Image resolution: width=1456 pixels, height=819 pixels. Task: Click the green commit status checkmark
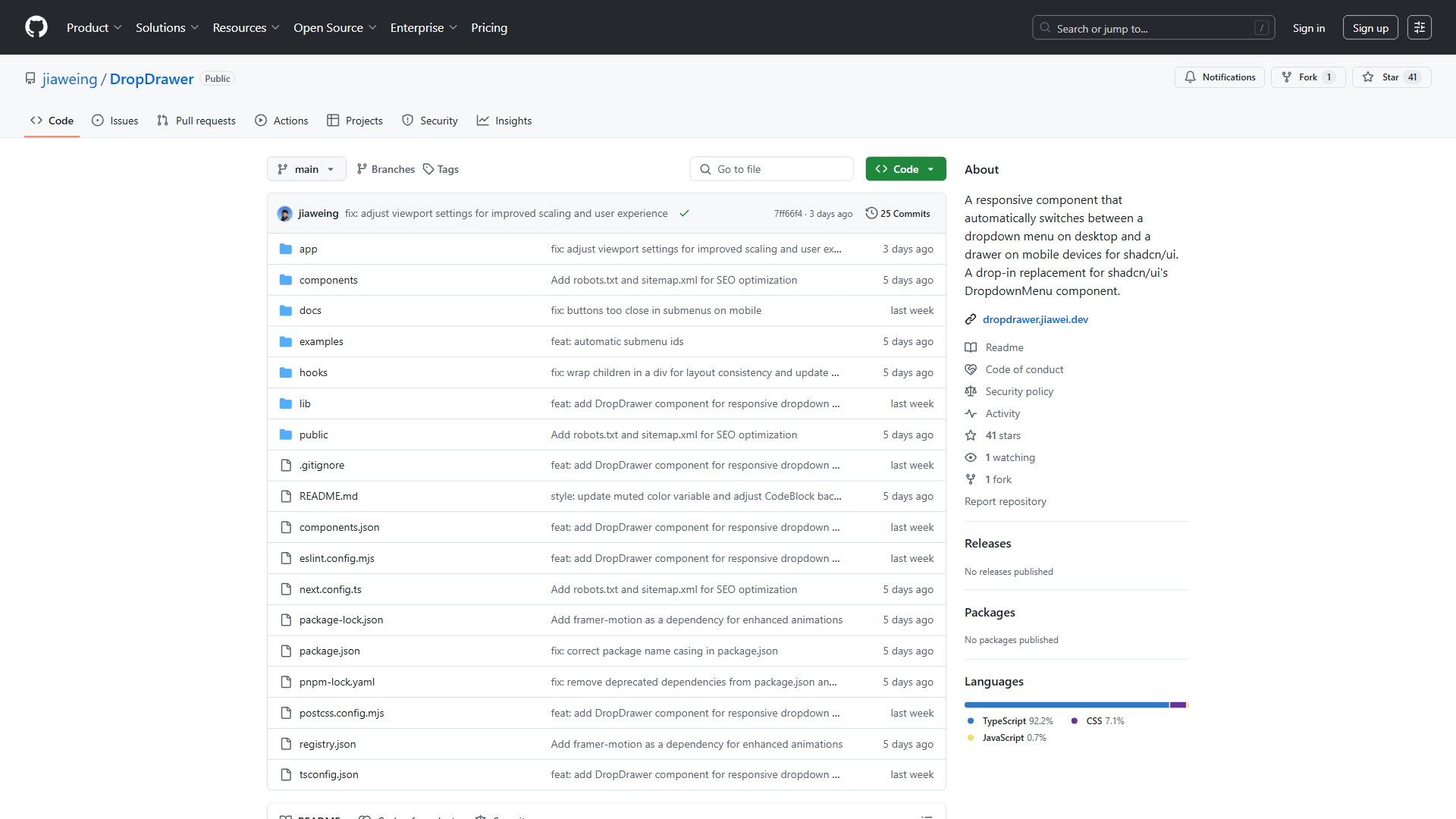684,213
